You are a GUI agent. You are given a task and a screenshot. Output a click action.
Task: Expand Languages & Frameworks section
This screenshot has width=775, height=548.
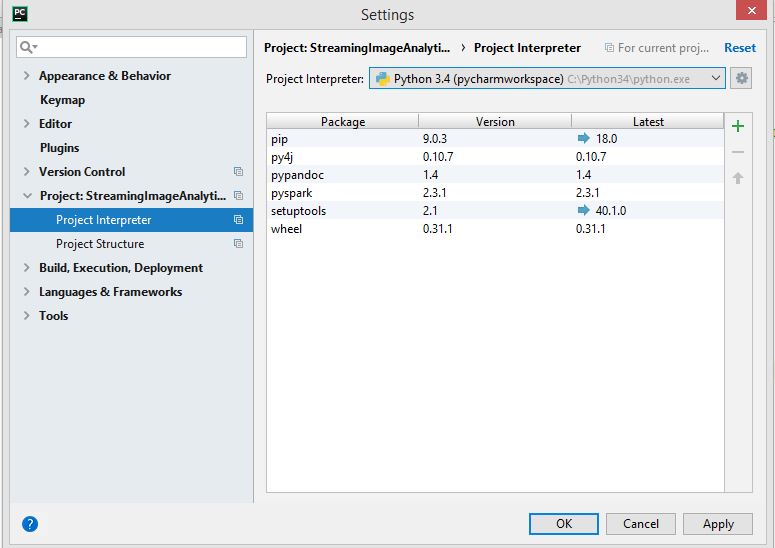pos(27,292)
